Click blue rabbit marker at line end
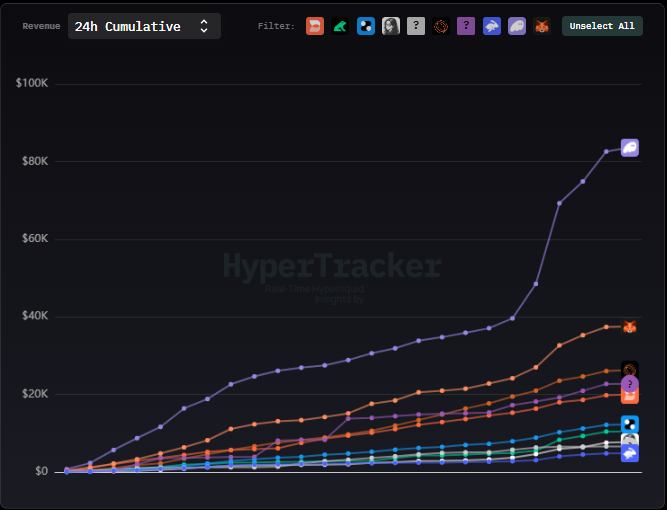Image resolution: width=667 pixels, height=510 pixels. pos(630,453)
